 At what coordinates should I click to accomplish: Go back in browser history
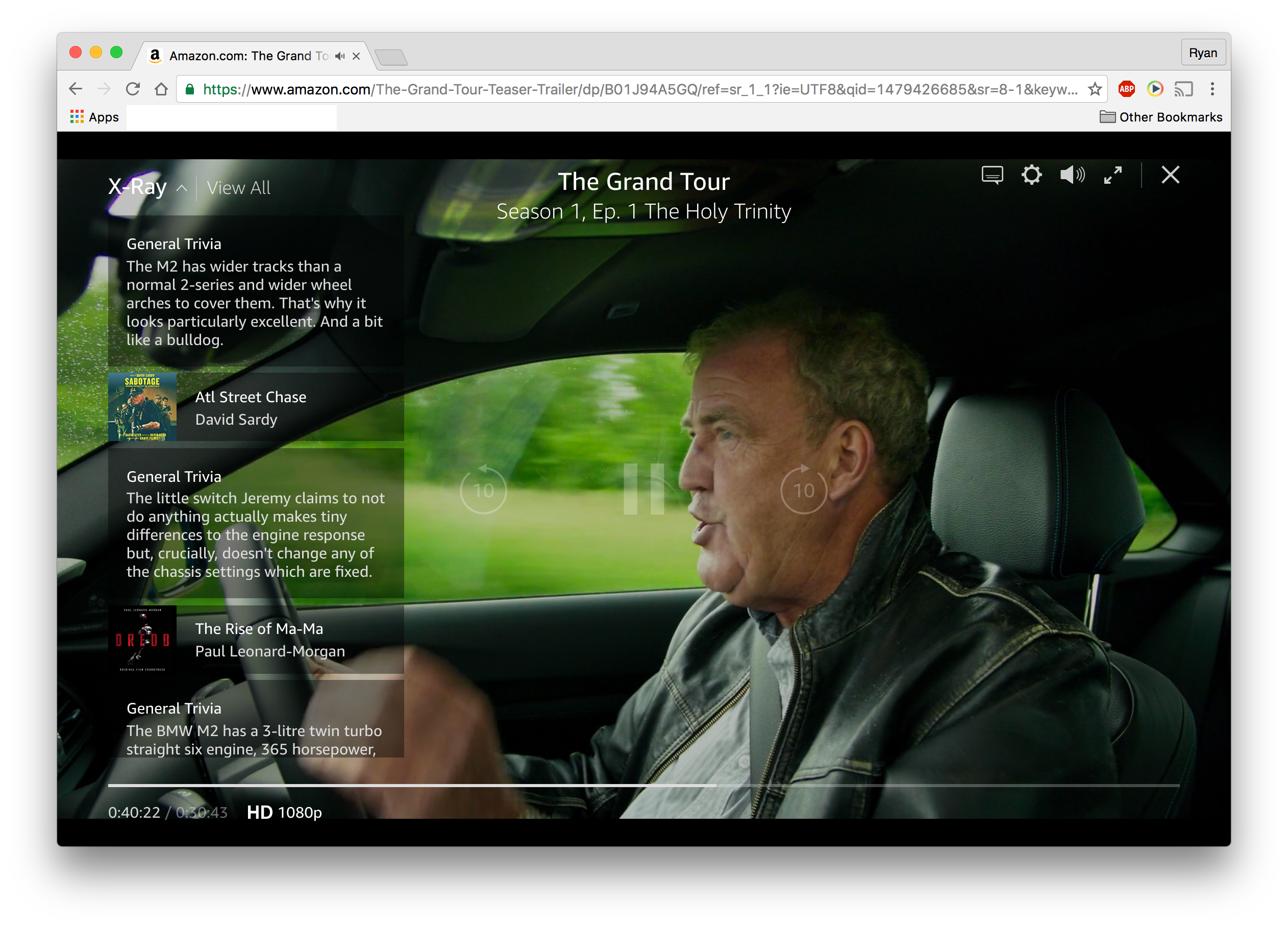point(76,89)
